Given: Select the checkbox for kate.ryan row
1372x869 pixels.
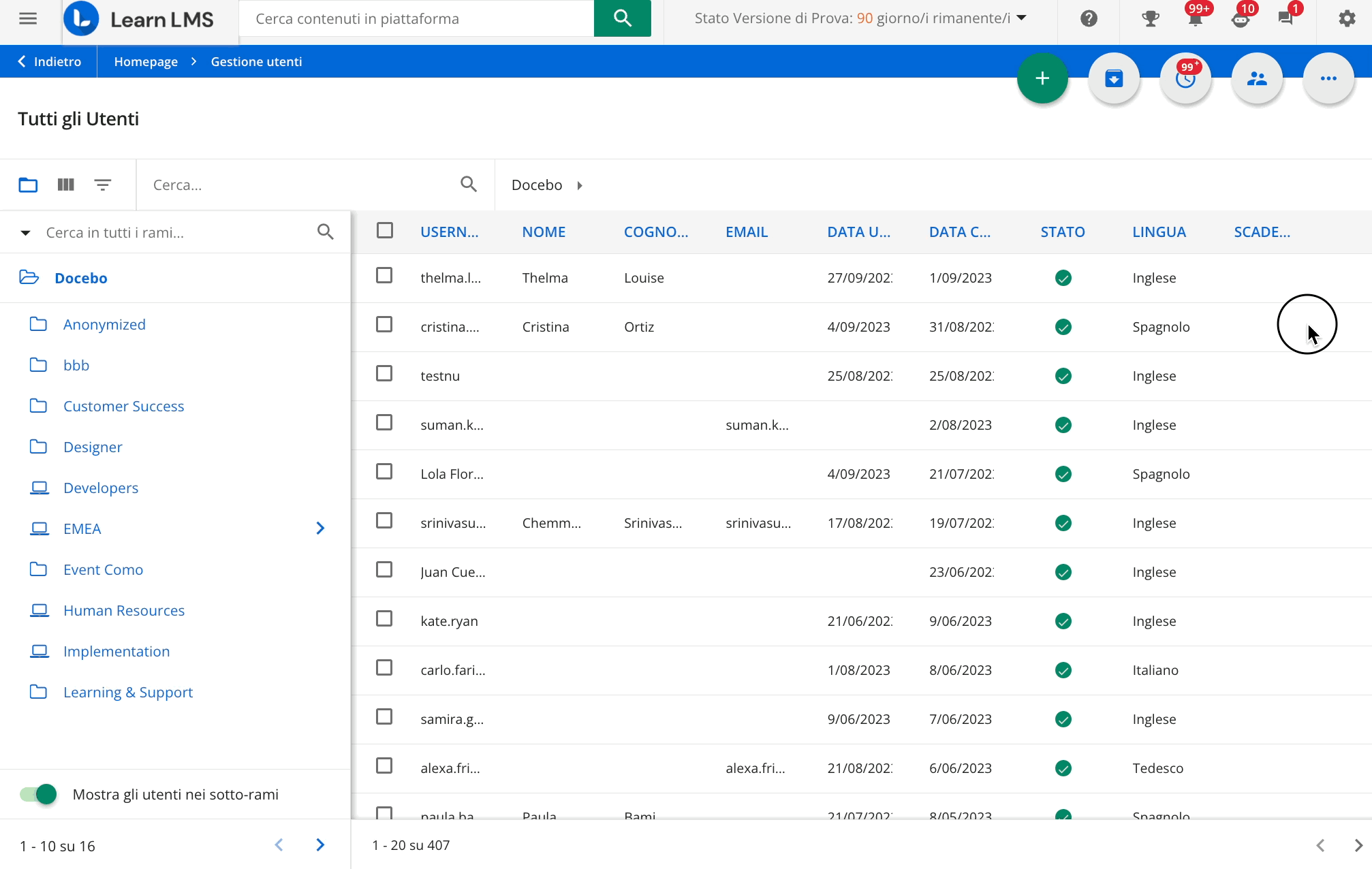Looking at the screenshot, I should click(x=384, y=618).
